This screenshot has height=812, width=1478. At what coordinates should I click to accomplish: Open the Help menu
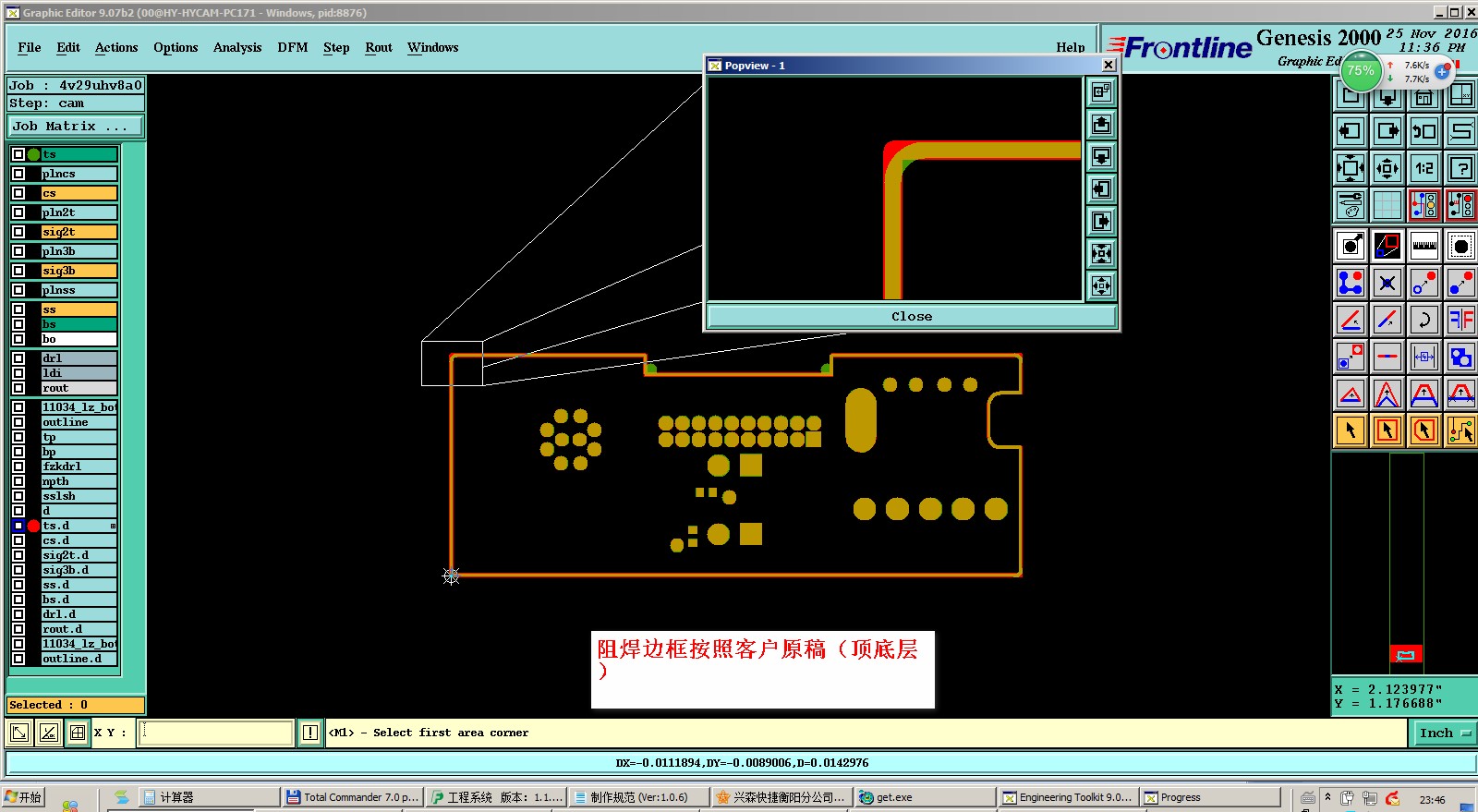tap(1071, 47)
